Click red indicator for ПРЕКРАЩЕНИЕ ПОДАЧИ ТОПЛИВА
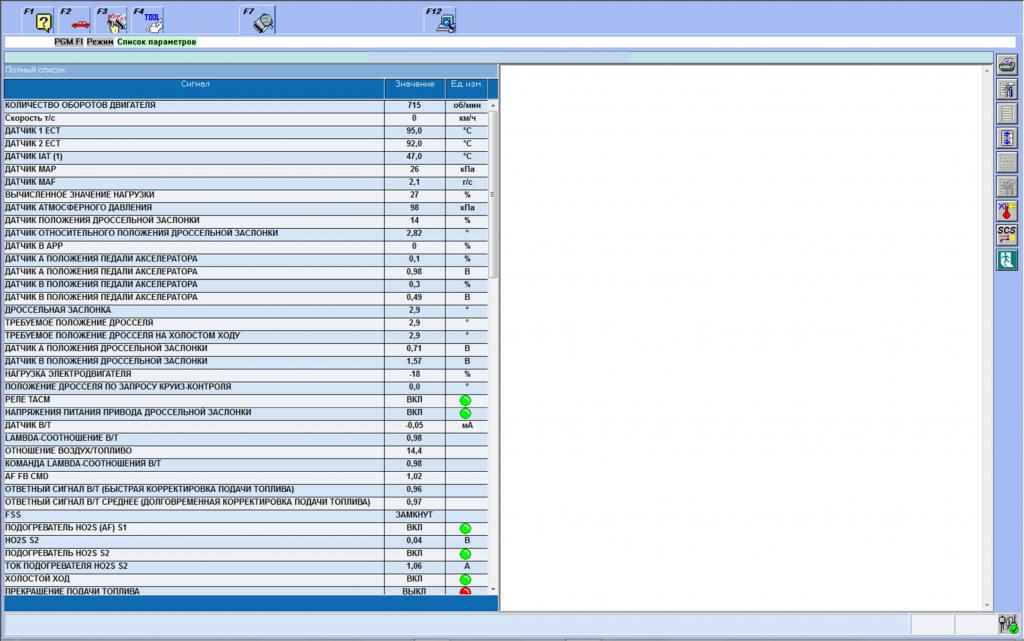The image size is (1024, 641). [465, 592]
